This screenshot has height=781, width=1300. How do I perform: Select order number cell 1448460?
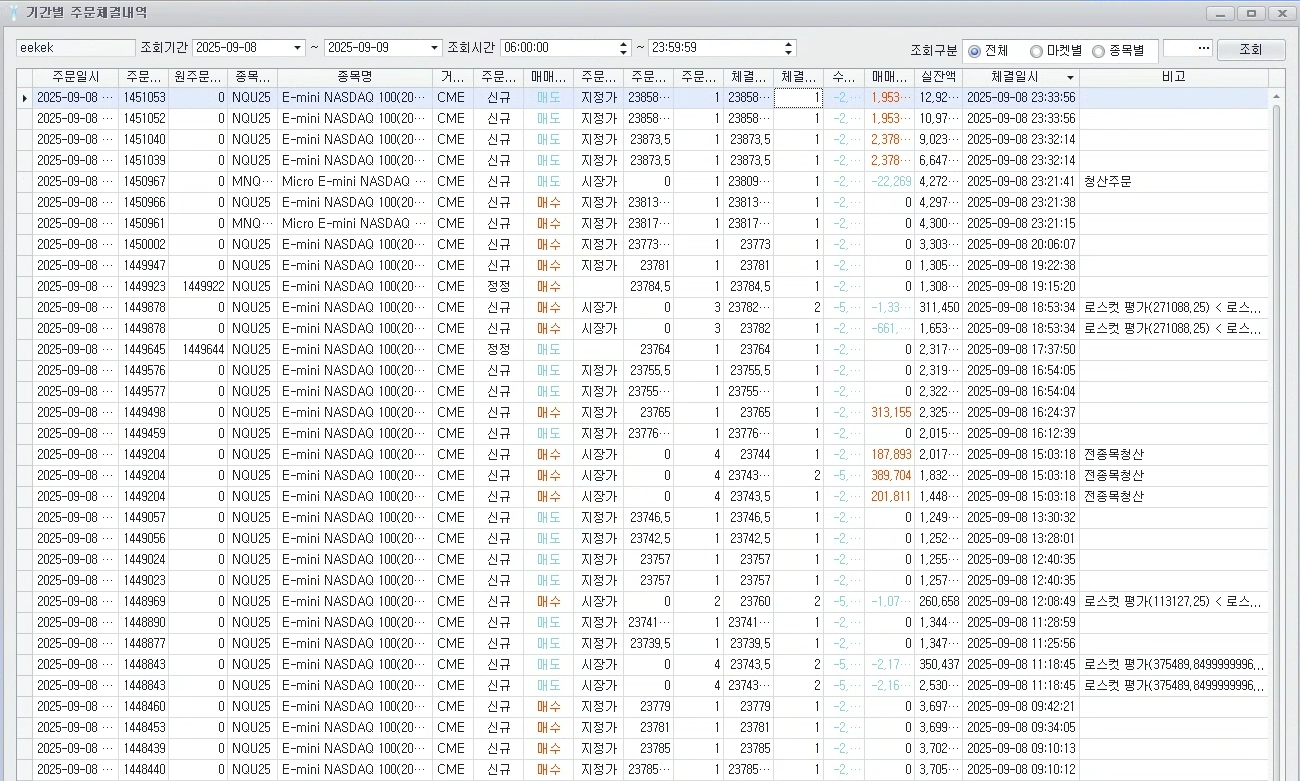point(143,707)
